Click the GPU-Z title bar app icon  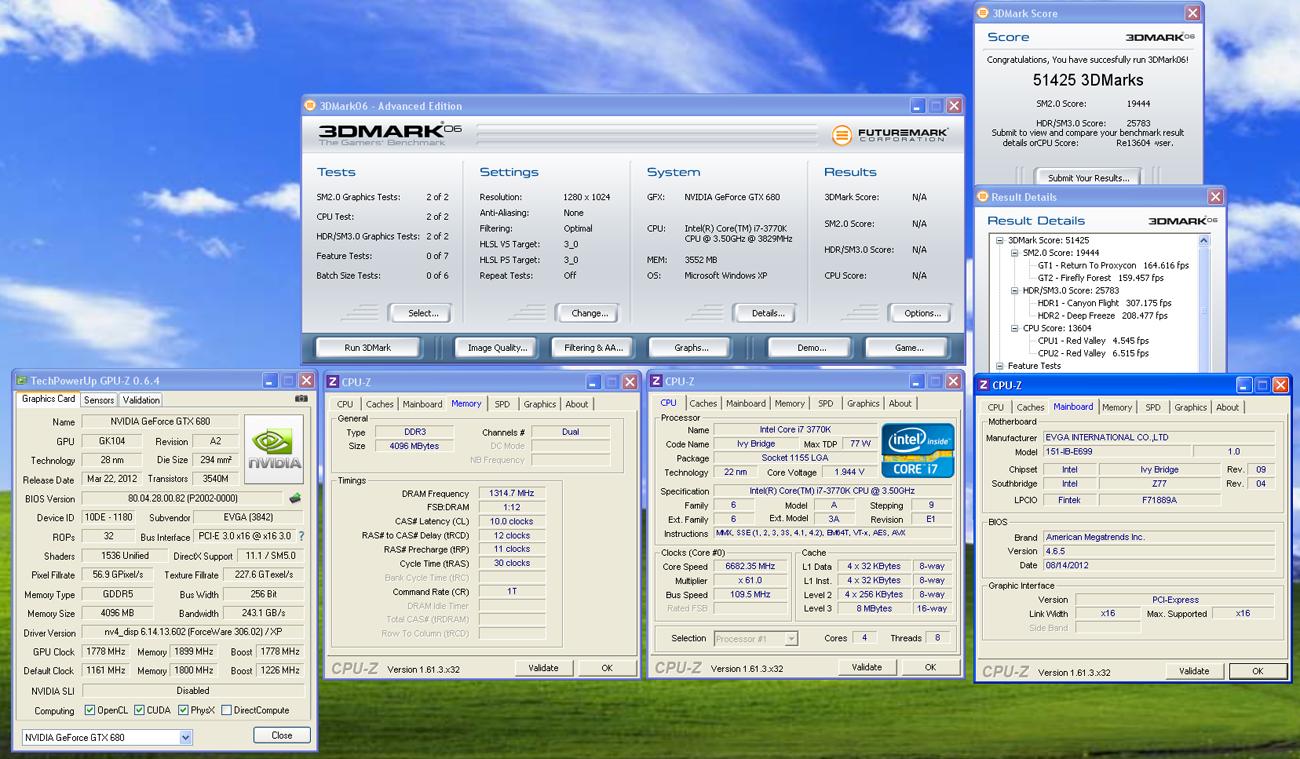pyautogui.click(x=21, y=381)
